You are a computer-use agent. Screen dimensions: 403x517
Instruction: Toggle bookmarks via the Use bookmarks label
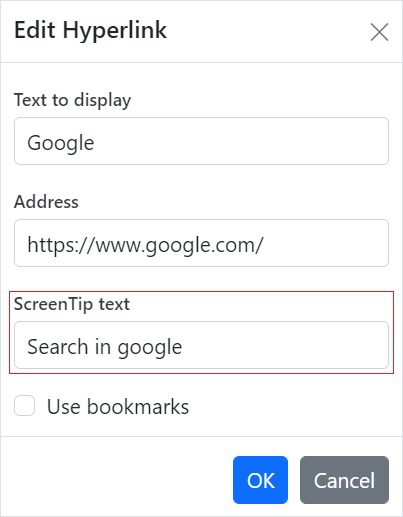pos(118,407)
